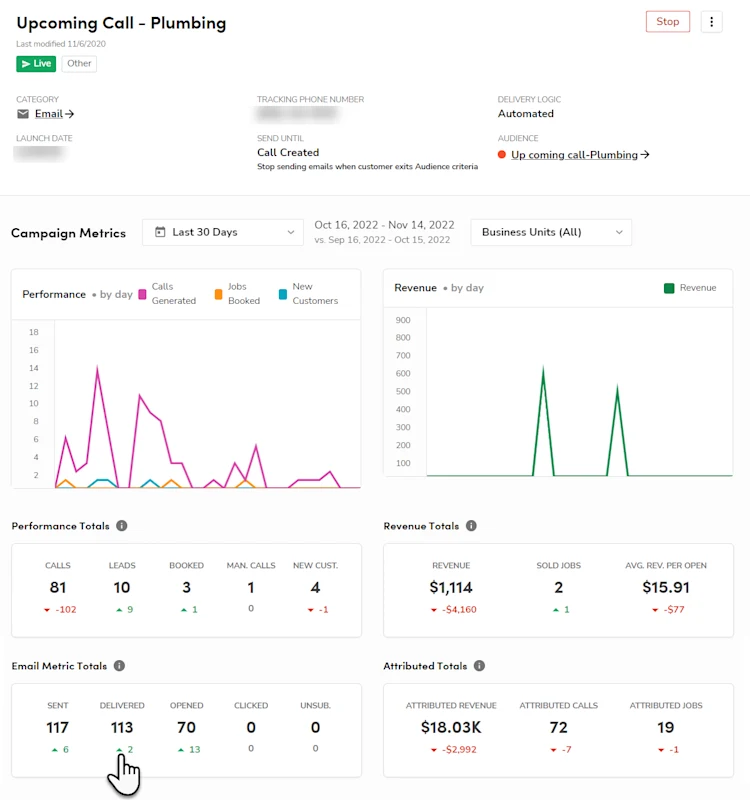The height and width of the screenshot is (800, 750).
Task: Click the chevron of Last 30 Days dropdown
Action: tap(291, 232)
